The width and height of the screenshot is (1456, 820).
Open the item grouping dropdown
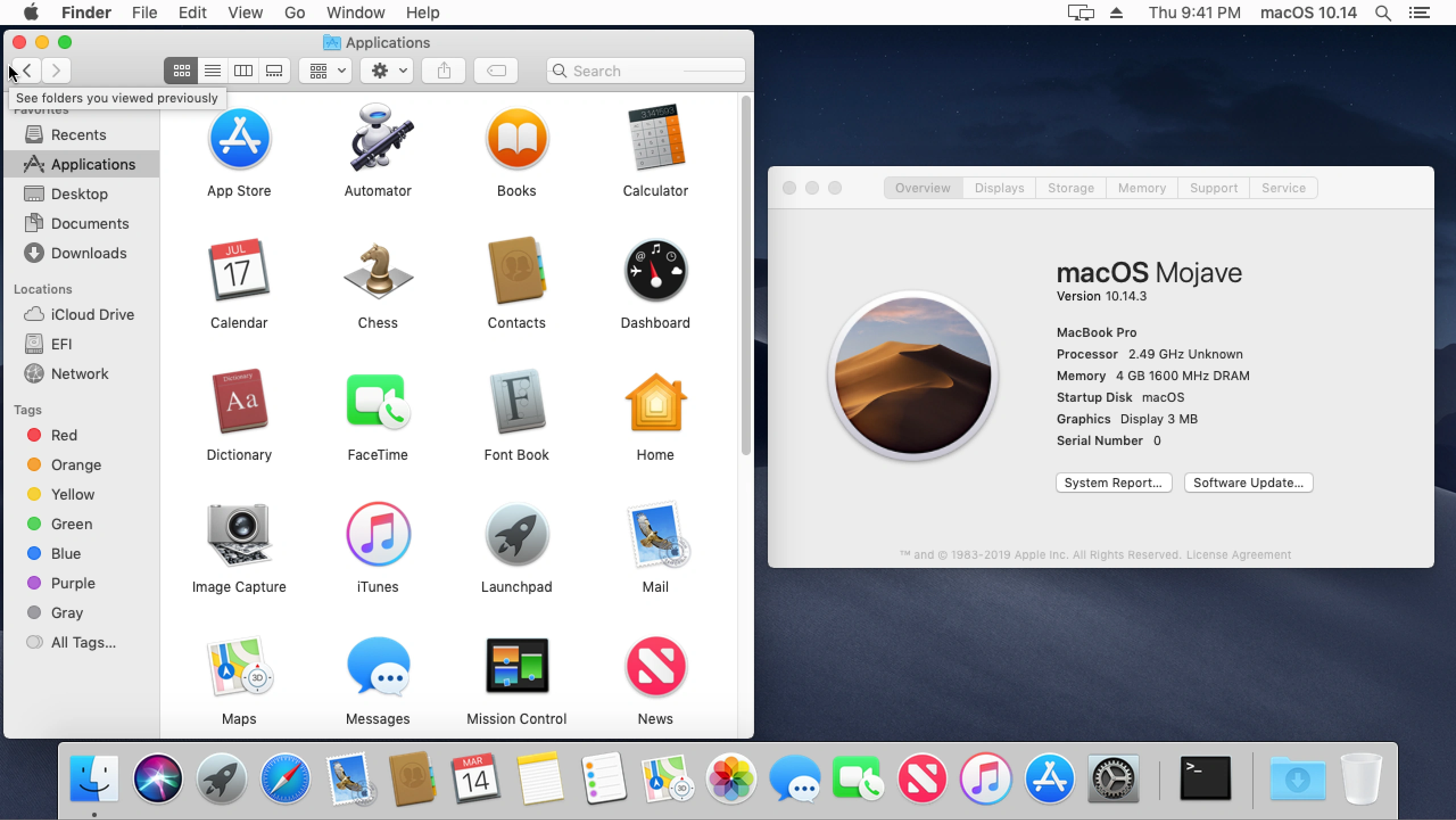click(324, 71)
